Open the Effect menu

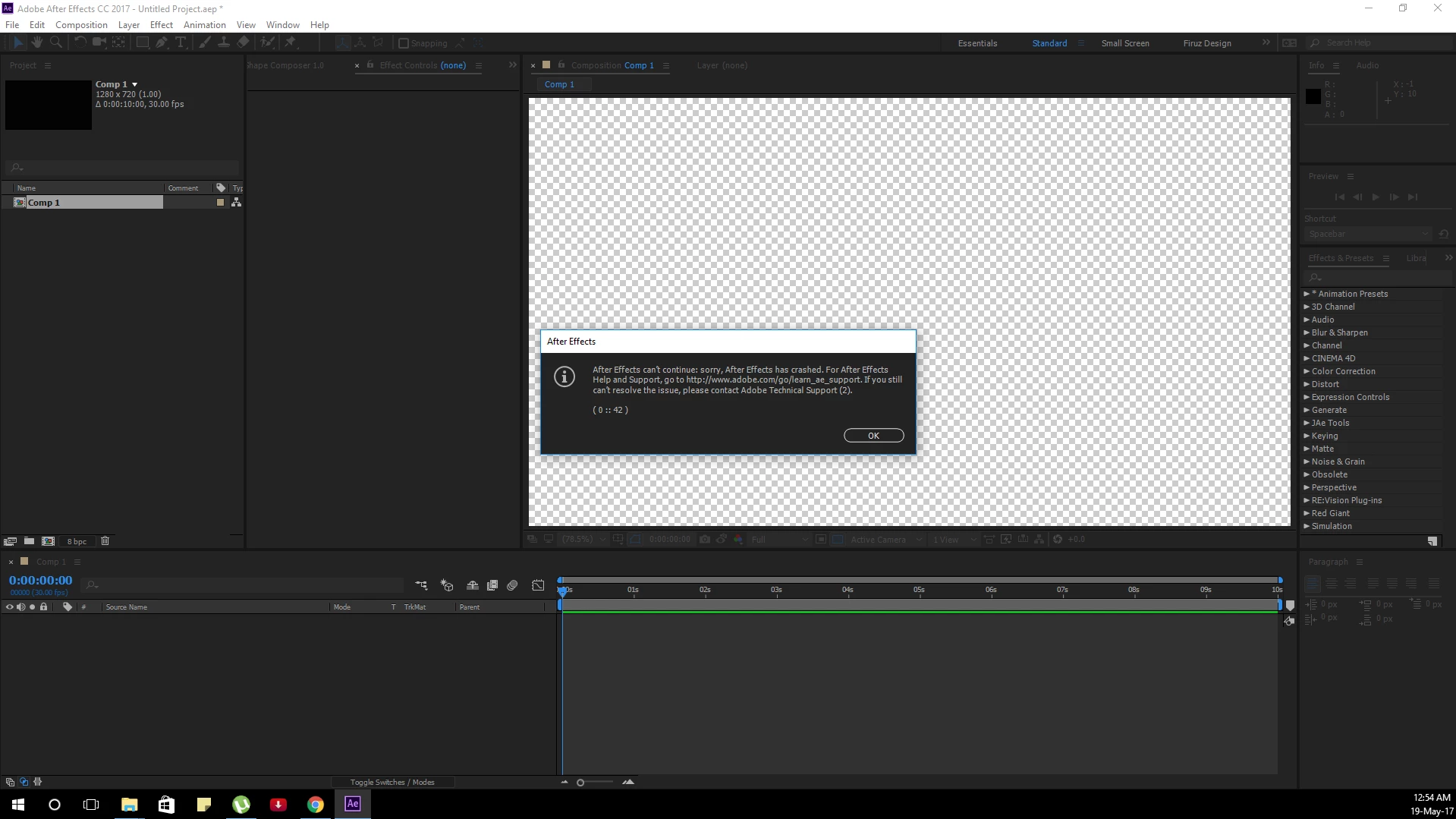tap(162, 24)
